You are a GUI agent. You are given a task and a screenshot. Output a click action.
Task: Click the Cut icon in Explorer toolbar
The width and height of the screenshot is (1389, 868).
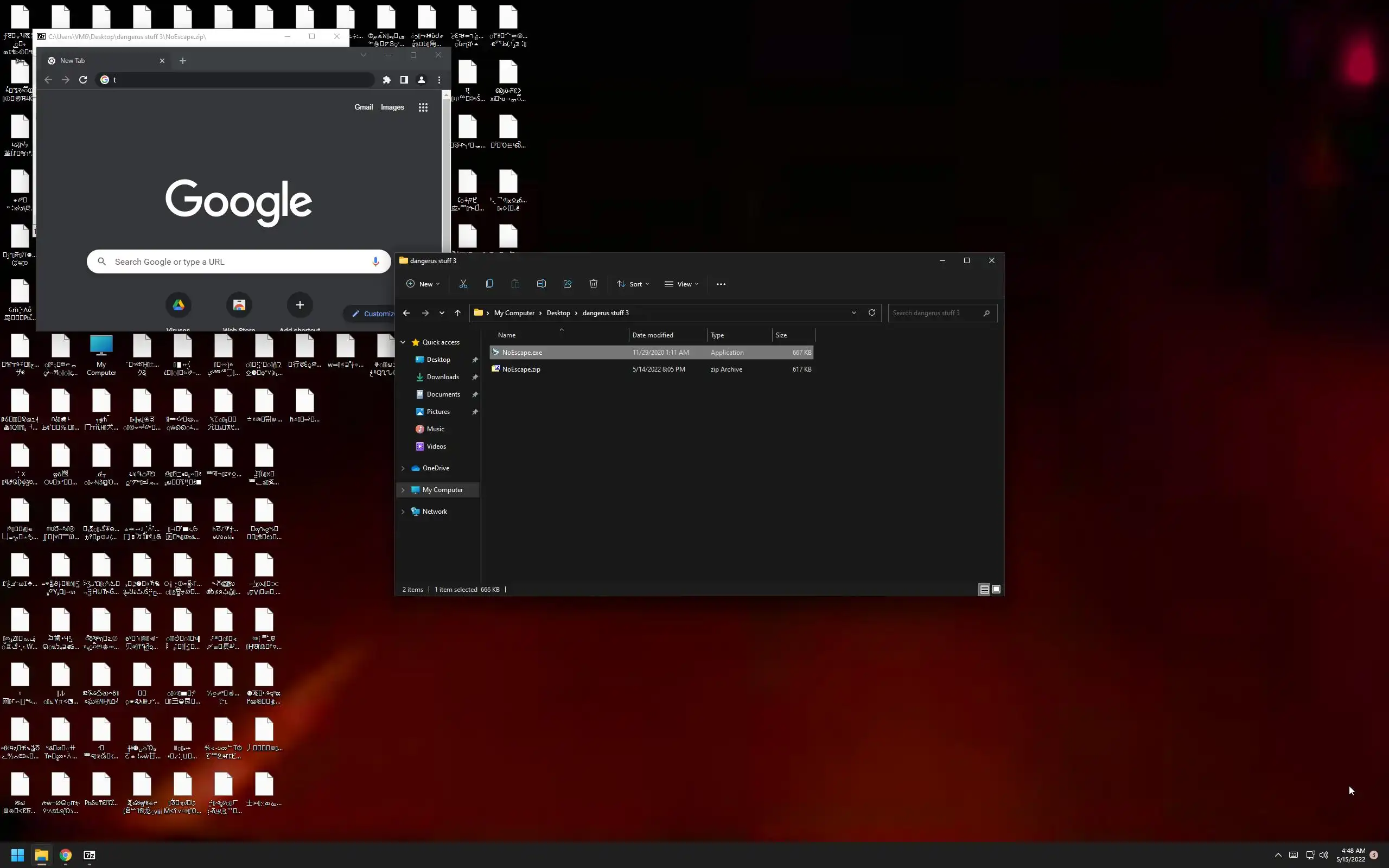[x=463, y=284]
